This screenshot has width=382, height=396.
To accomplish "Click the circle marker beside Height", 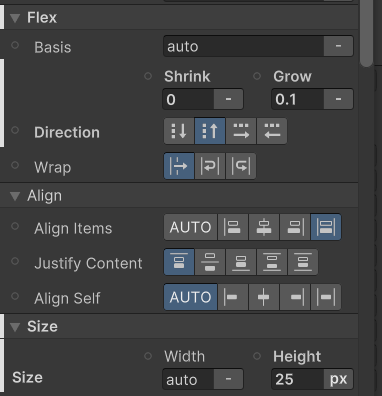I will pyautogui.click(x=257, y=356).
